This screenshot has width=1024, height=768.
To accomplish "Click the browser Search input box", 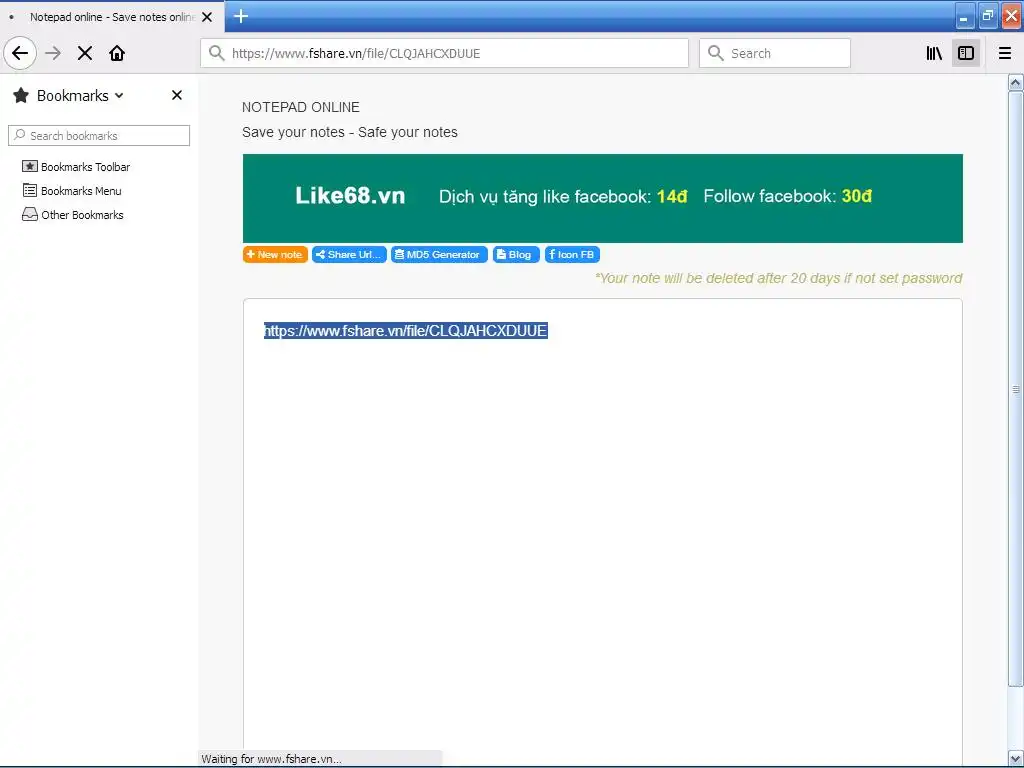I will [x=775, y=53].
